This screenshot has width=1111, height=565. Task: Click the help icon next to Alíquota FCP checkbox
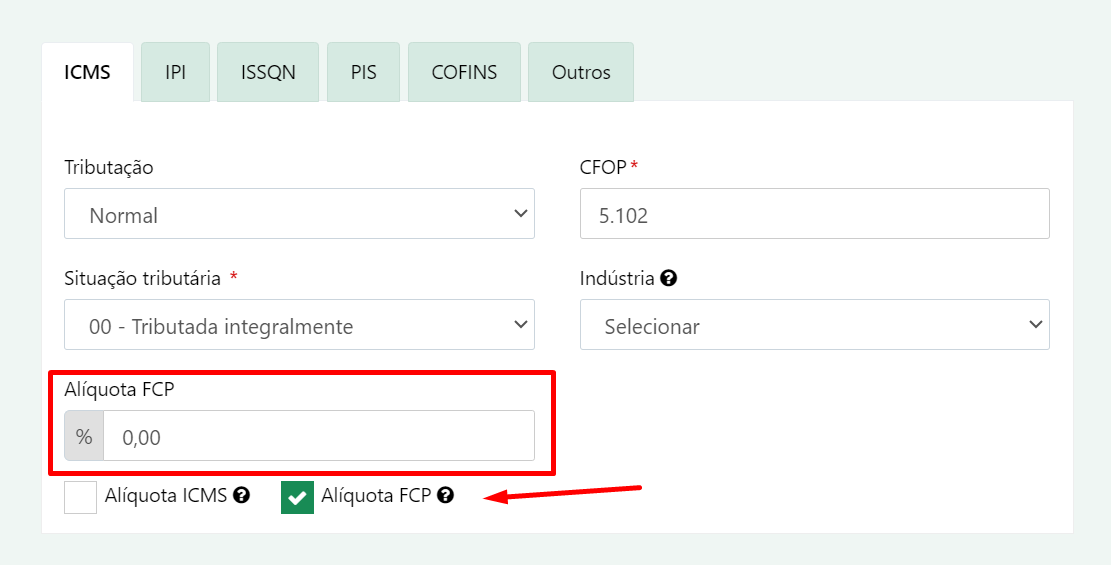(445, 496)
